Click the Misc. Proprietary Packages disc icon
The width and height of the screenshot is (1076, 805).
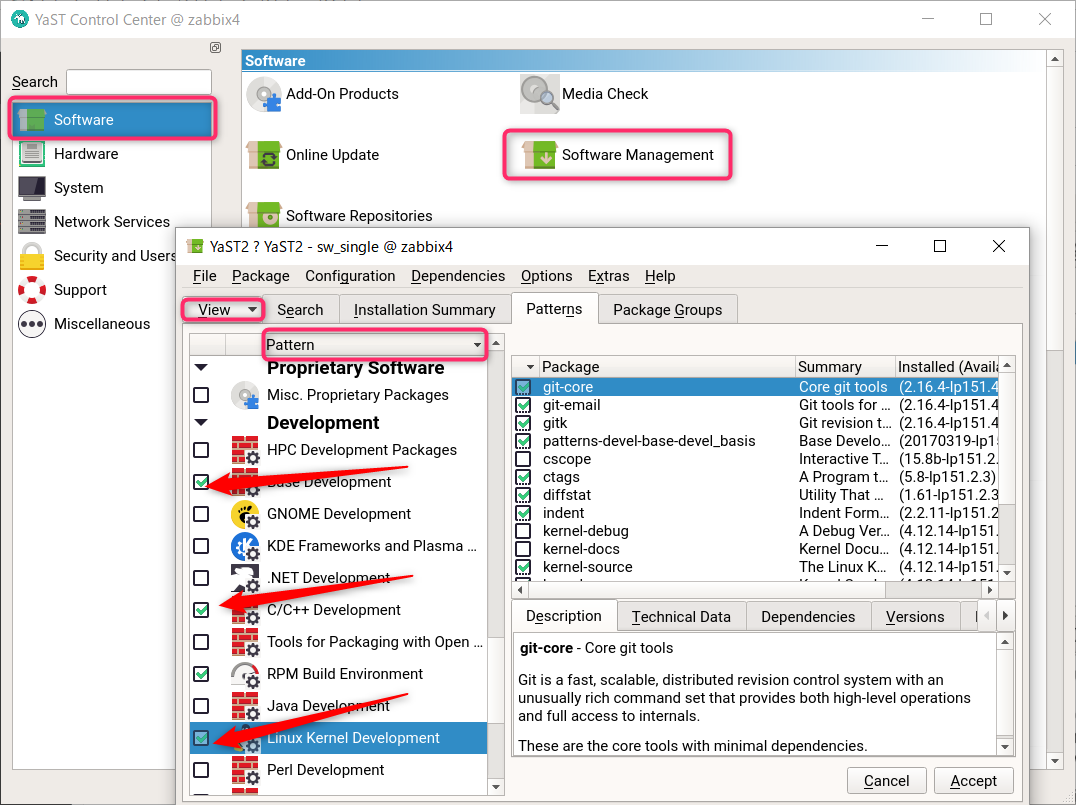(245, 395)
